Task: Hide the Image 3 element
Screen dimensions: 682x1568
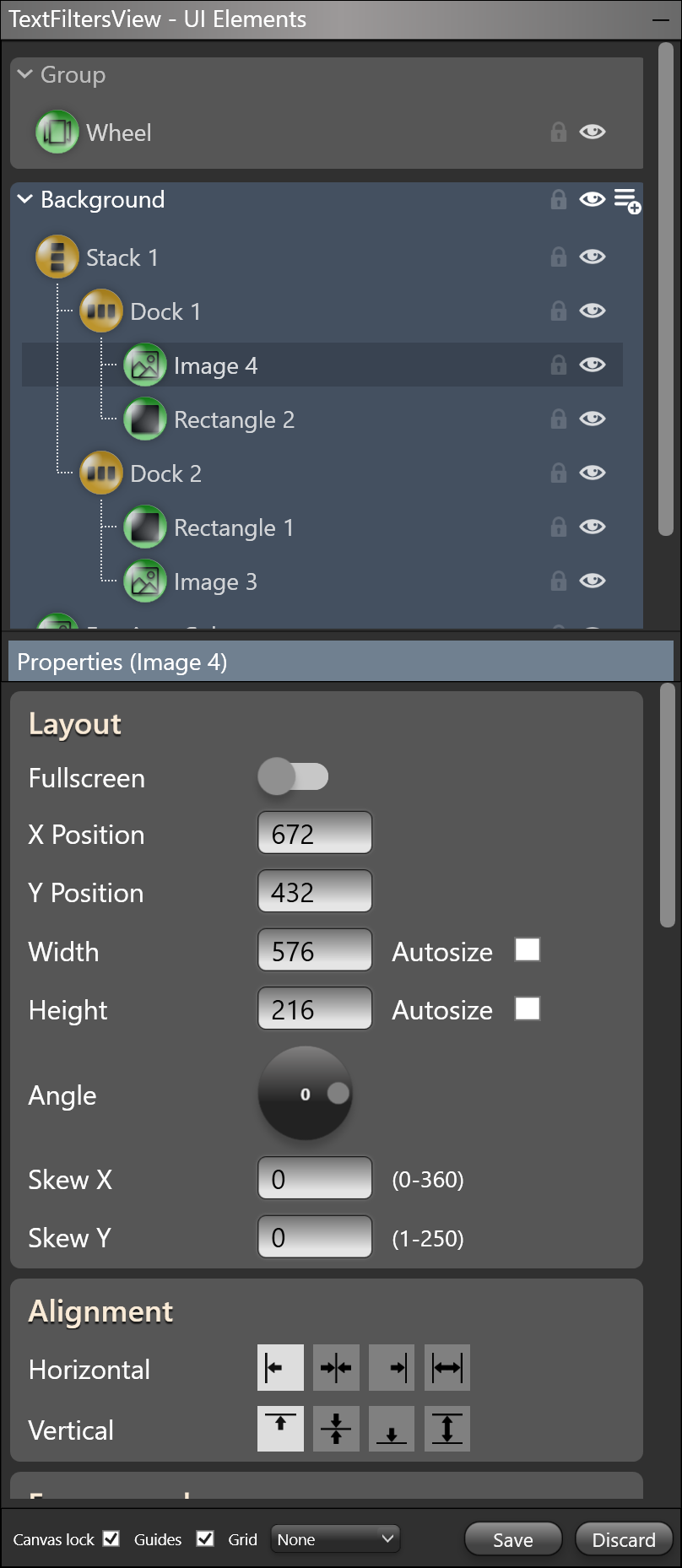Action: [593, 581]
